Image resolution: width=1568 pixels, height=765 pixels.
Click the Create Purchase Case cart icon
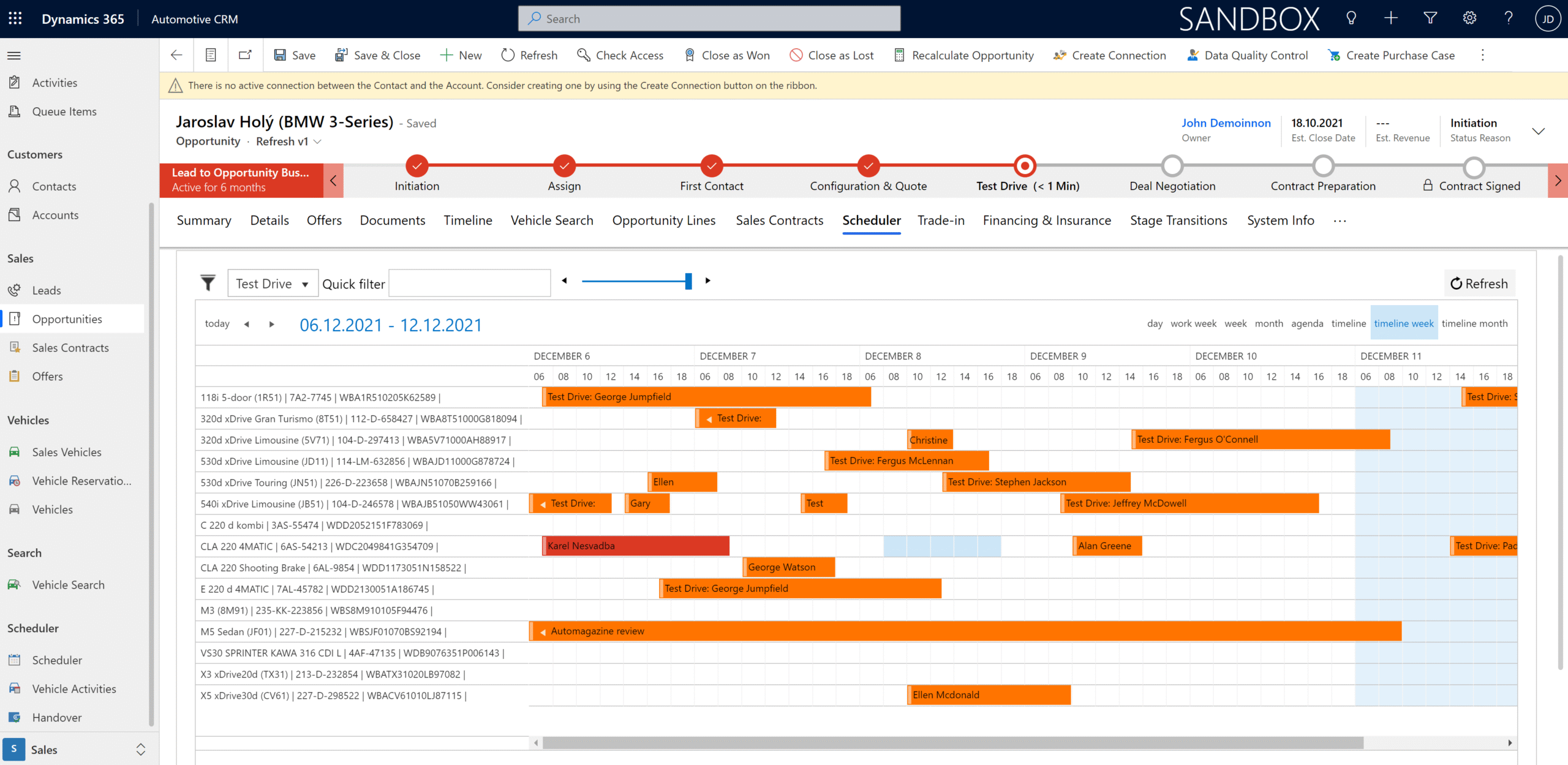click(x=1334, y=55)
